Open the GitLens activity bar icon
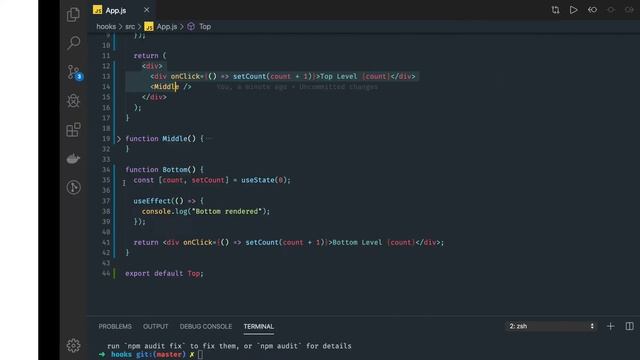Screen dimensions: 640x360 73,187
